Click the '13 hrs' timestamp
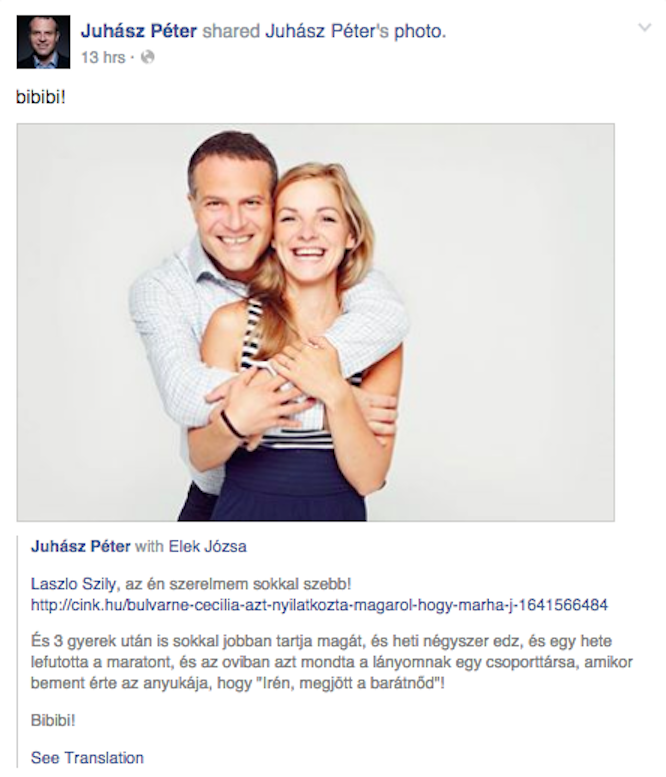Image resolution: width=666 pixels, height=777 pixels. click(x=103, y=57)
